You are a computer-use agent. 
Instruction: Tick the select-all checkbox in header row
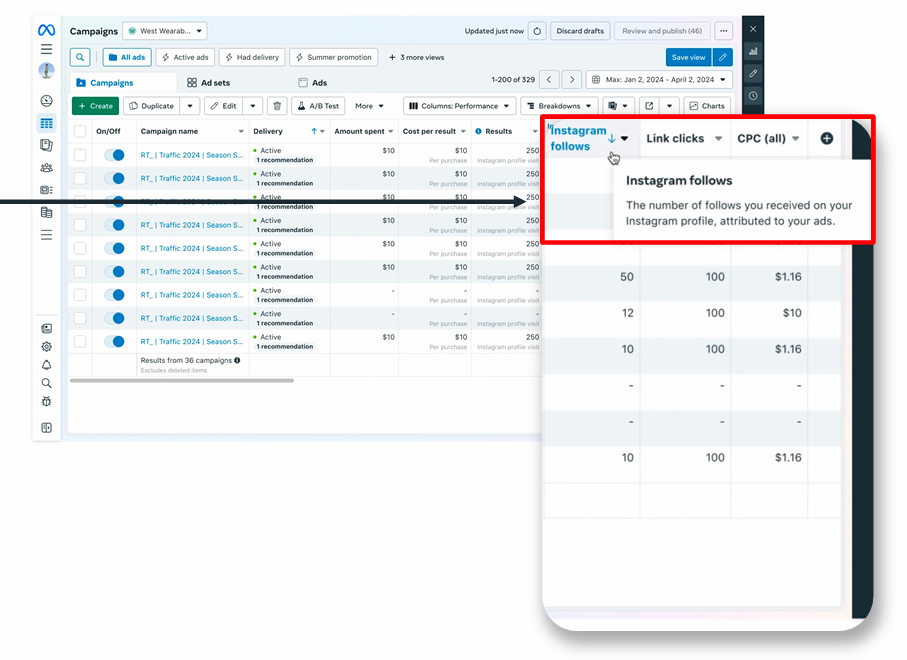[80, 131]
